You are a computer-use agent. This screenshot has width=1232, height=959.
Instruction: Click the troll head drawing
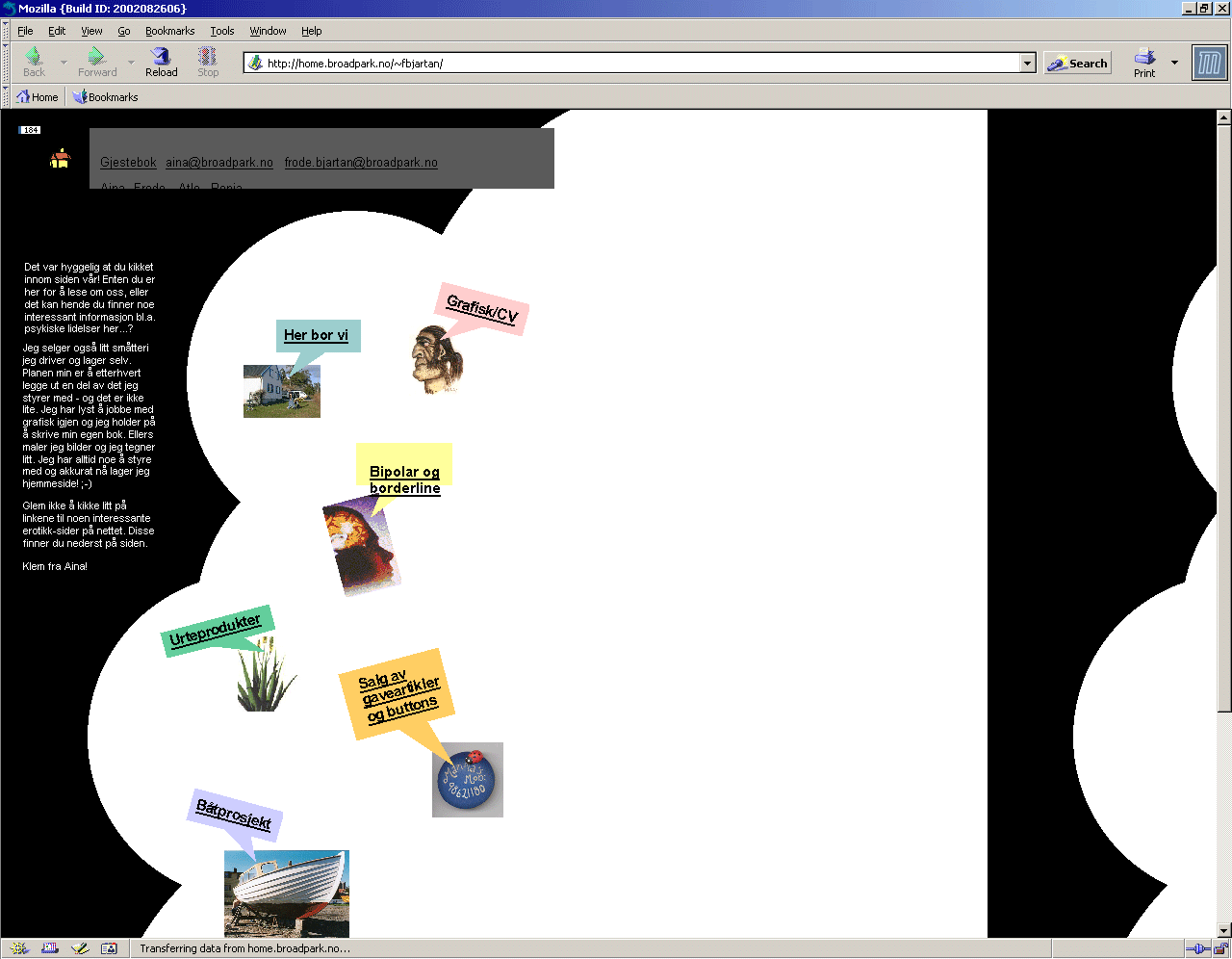point(438,359)
